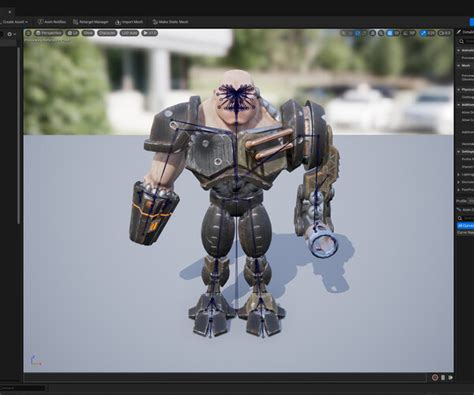Open the Character menu in viewport
Viewport: 474px width, 395px height.
click(x=107, y=33)
